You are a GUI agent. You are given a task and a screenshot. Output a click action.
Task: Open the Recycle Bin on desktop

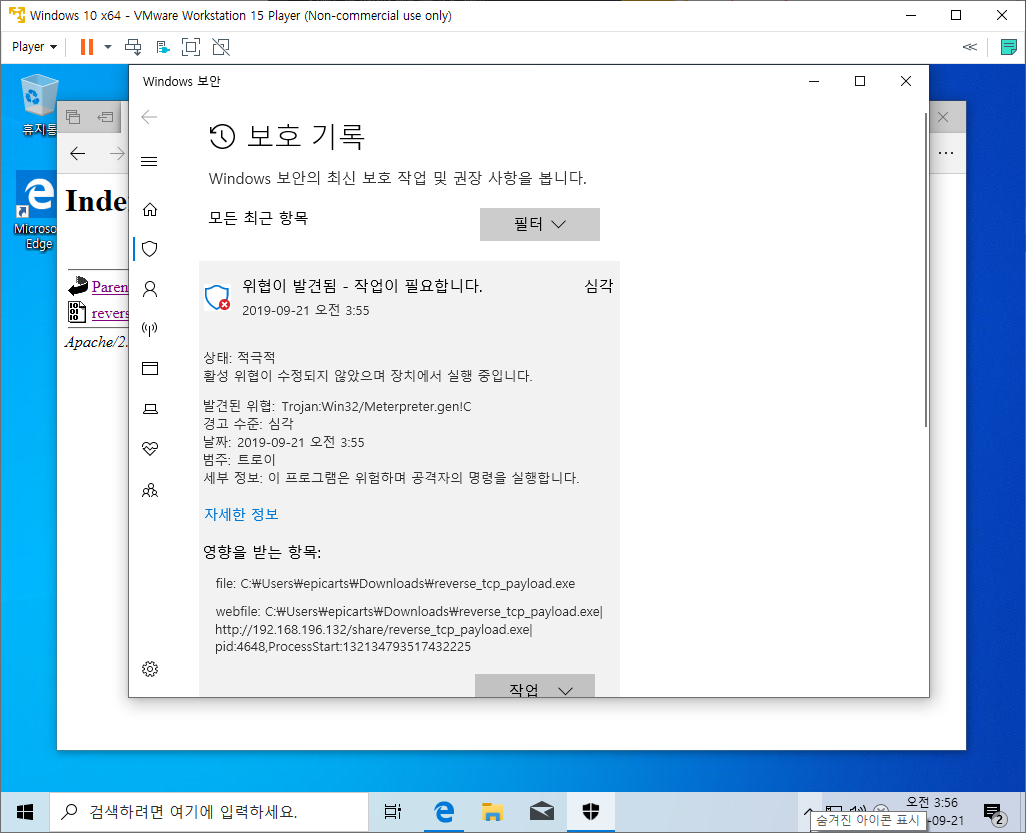click(39, 105)
